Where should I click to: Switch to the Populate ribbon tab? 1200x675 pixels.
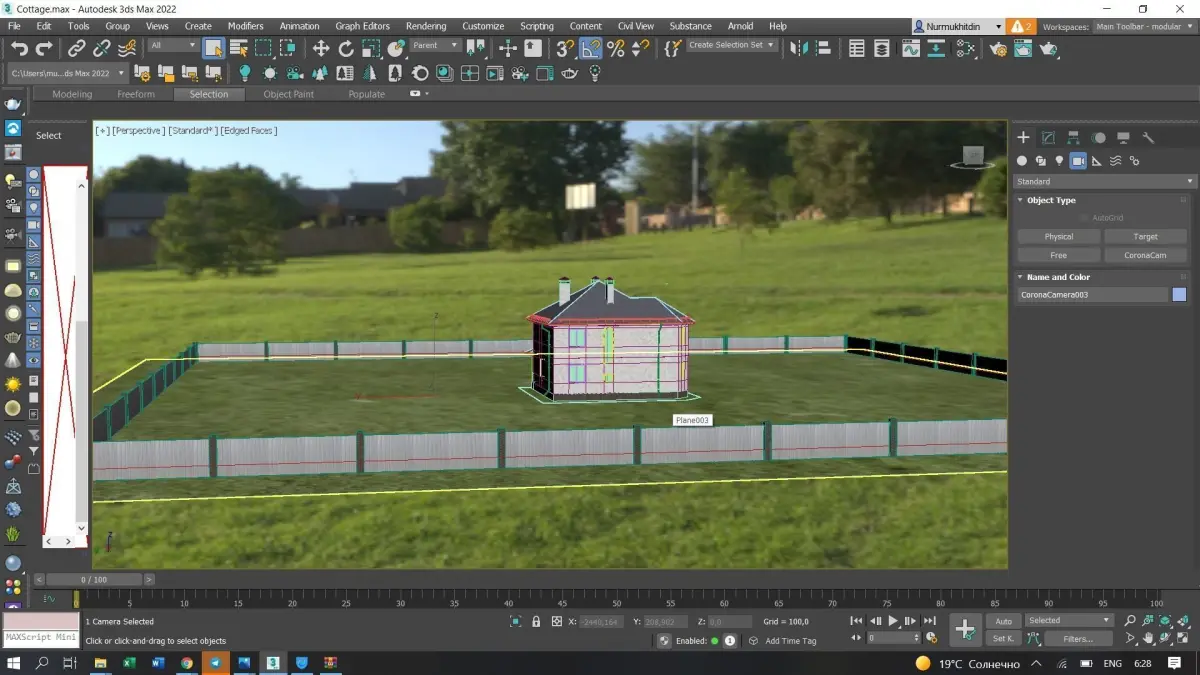click(367, 94)
